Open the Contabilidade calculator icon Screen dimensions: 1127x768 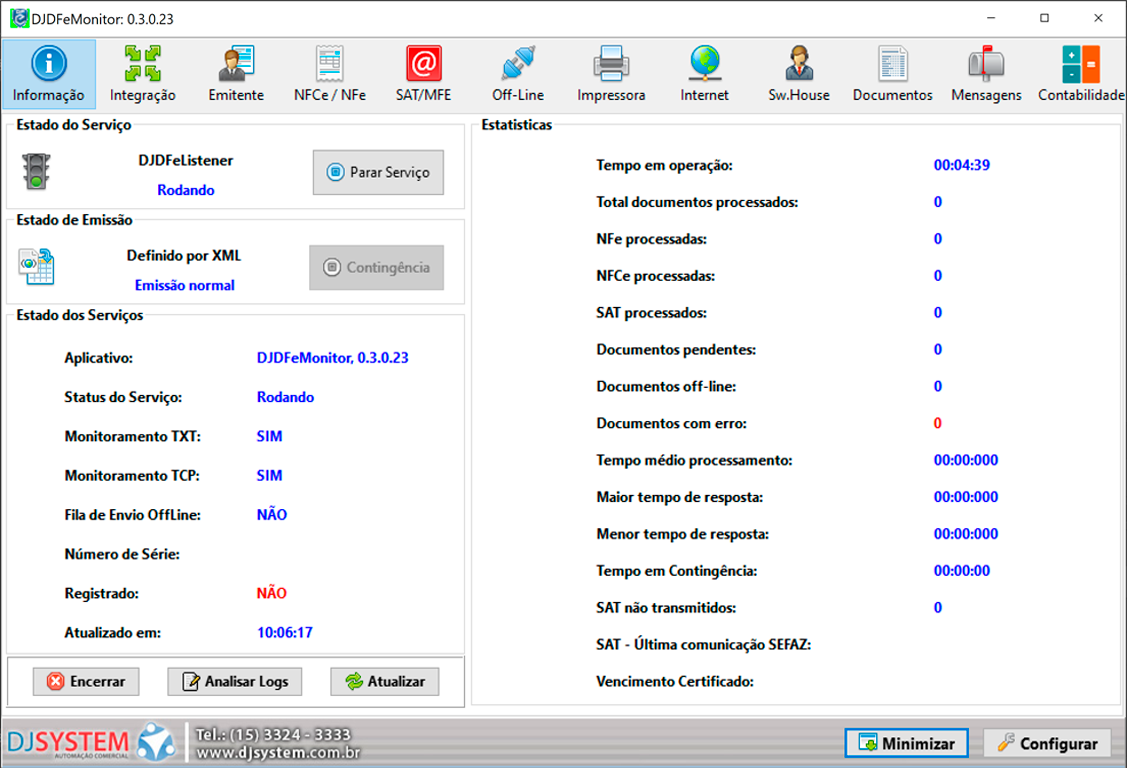tap(1080, 74)
